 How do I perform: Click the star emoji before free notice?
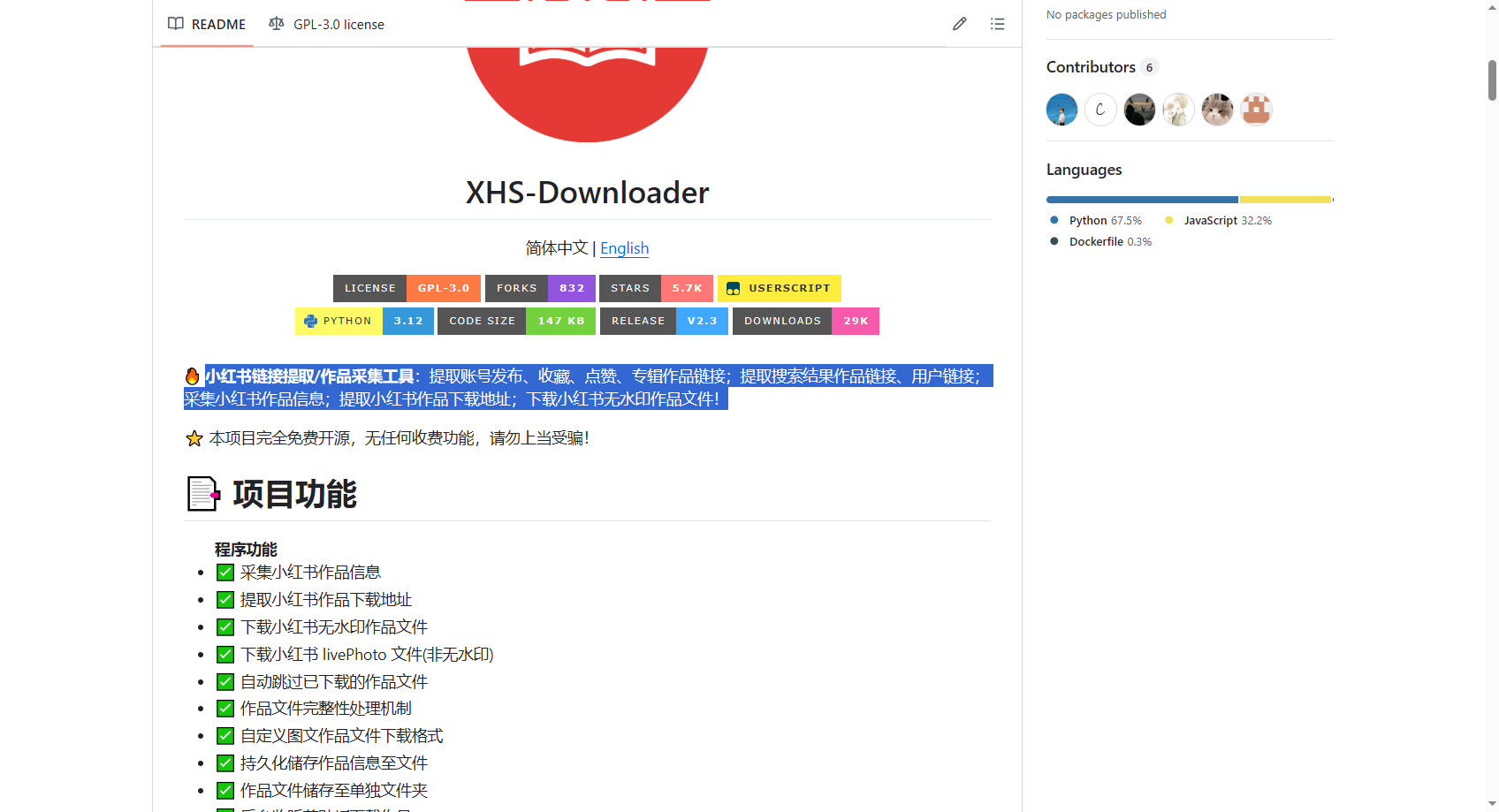[194, 438]
